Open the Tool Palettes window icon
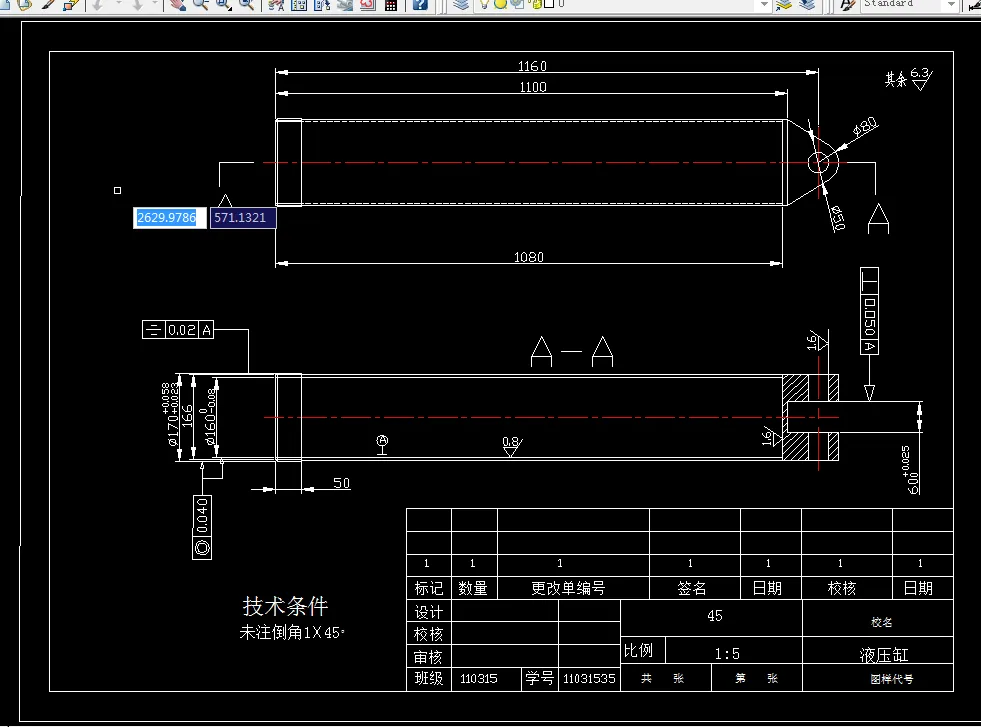981x727 pixels. (322, 4)
